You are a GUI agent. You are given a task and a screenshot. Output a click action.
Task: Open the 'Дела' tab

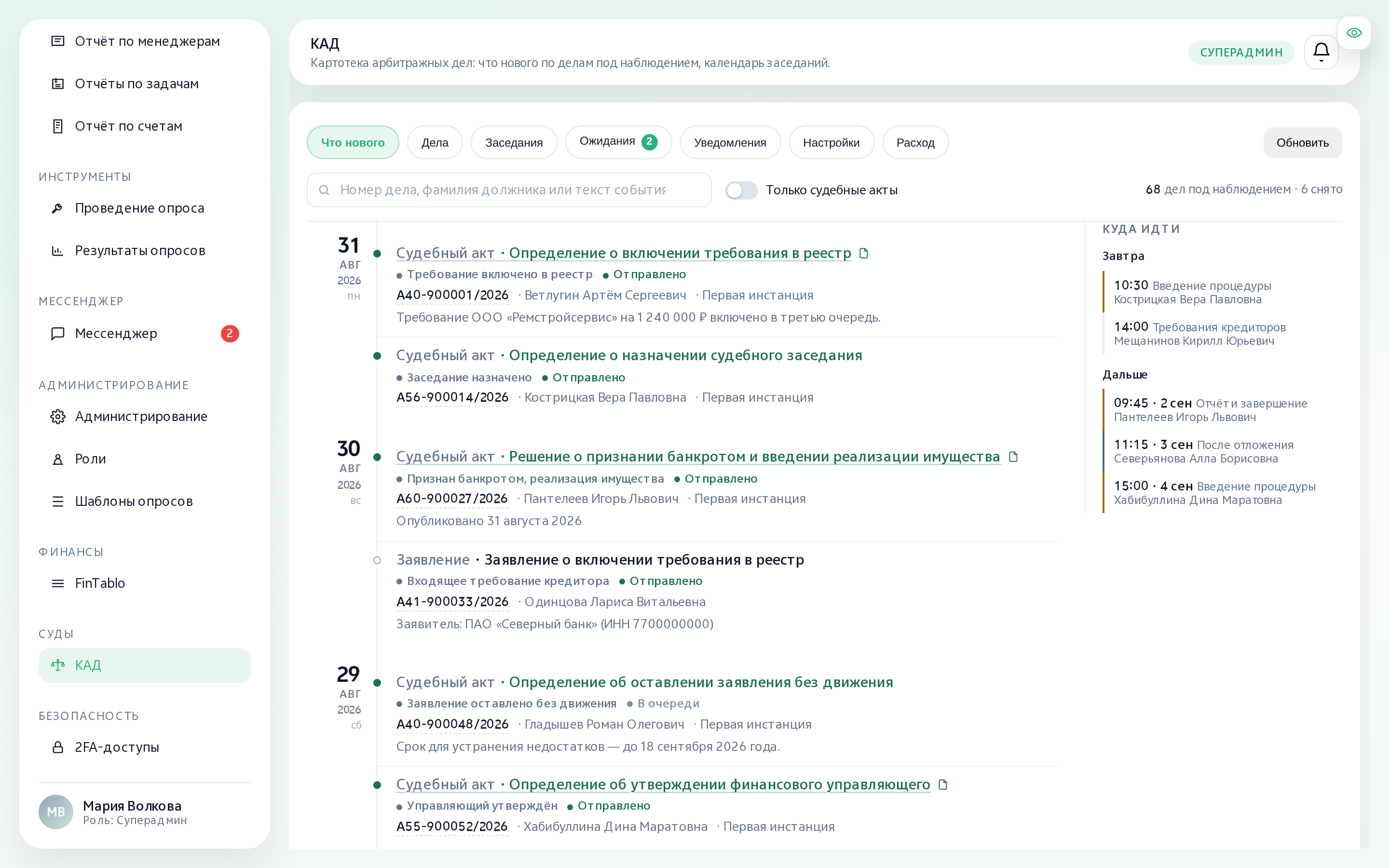coord(435,142)
